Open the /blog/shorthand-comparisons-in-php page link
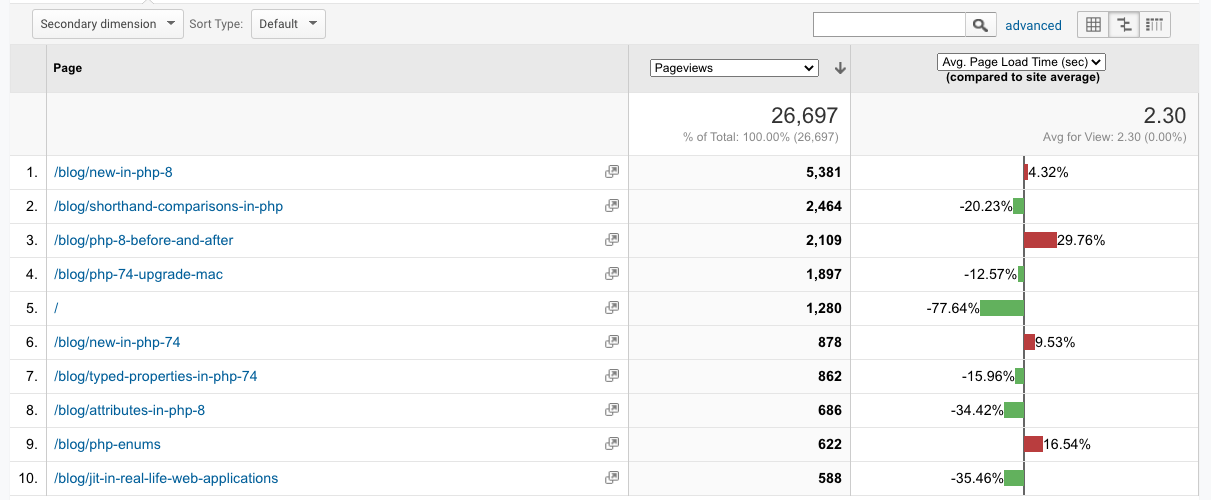This screenshot has height=500, width=1211. click(169, 206)
